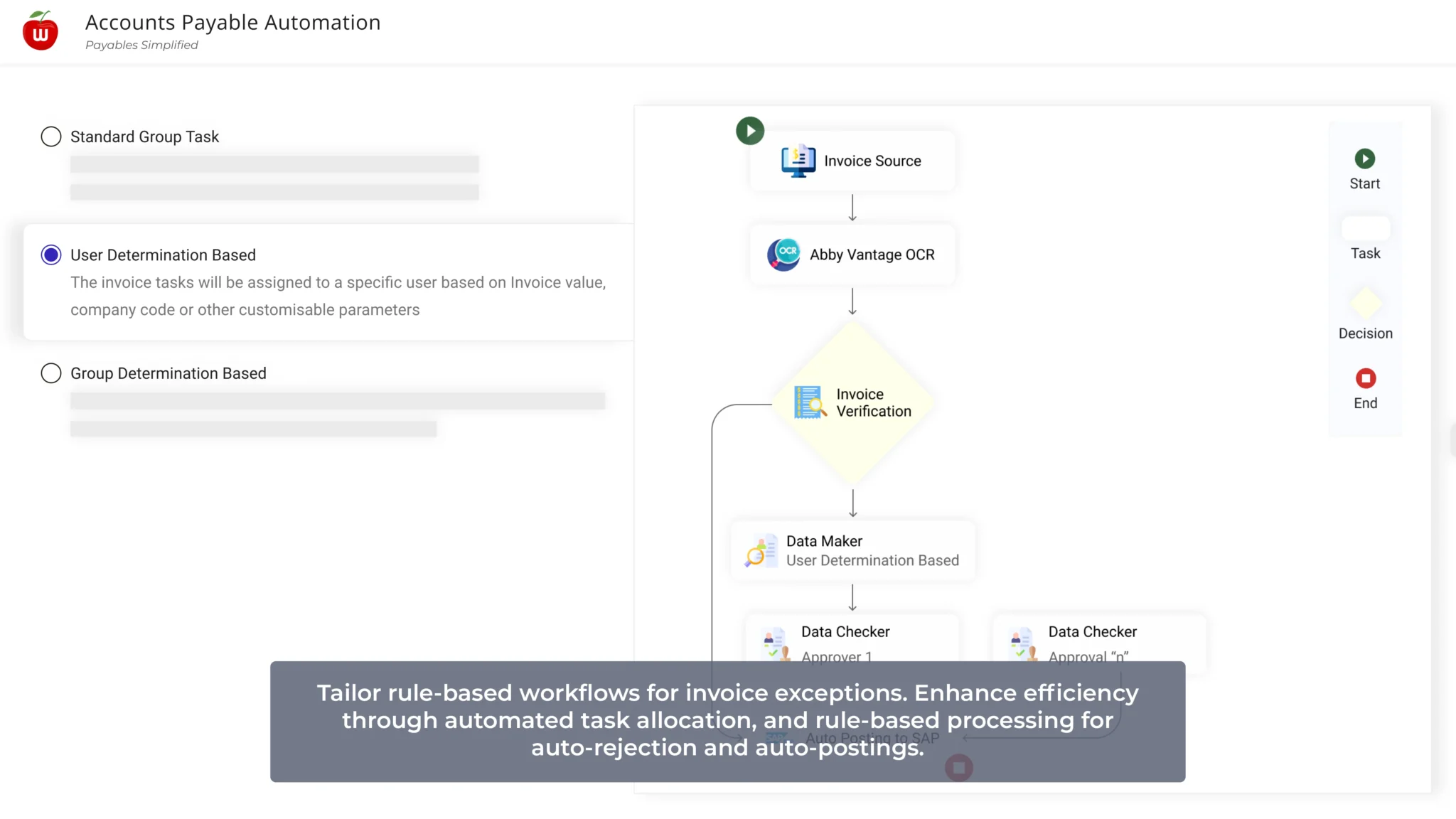Click the red End icon in palette
This screenshot has height=819, width=1456.
1365,378
